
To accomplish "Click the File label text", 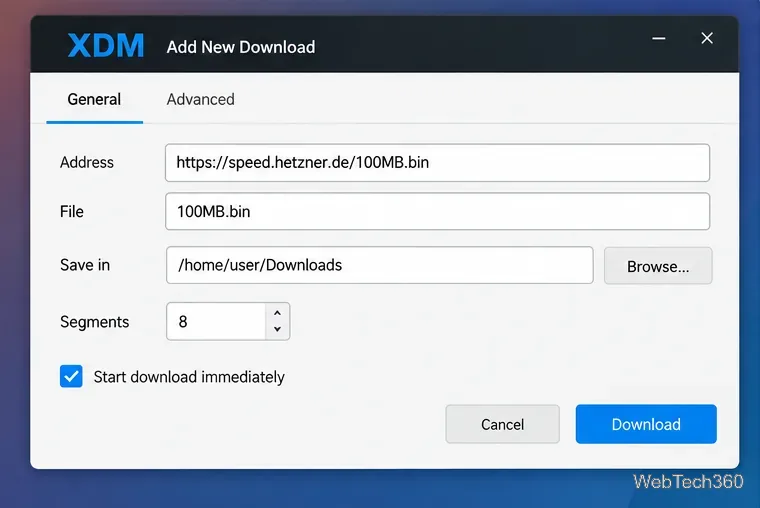I will click(72, 211).
